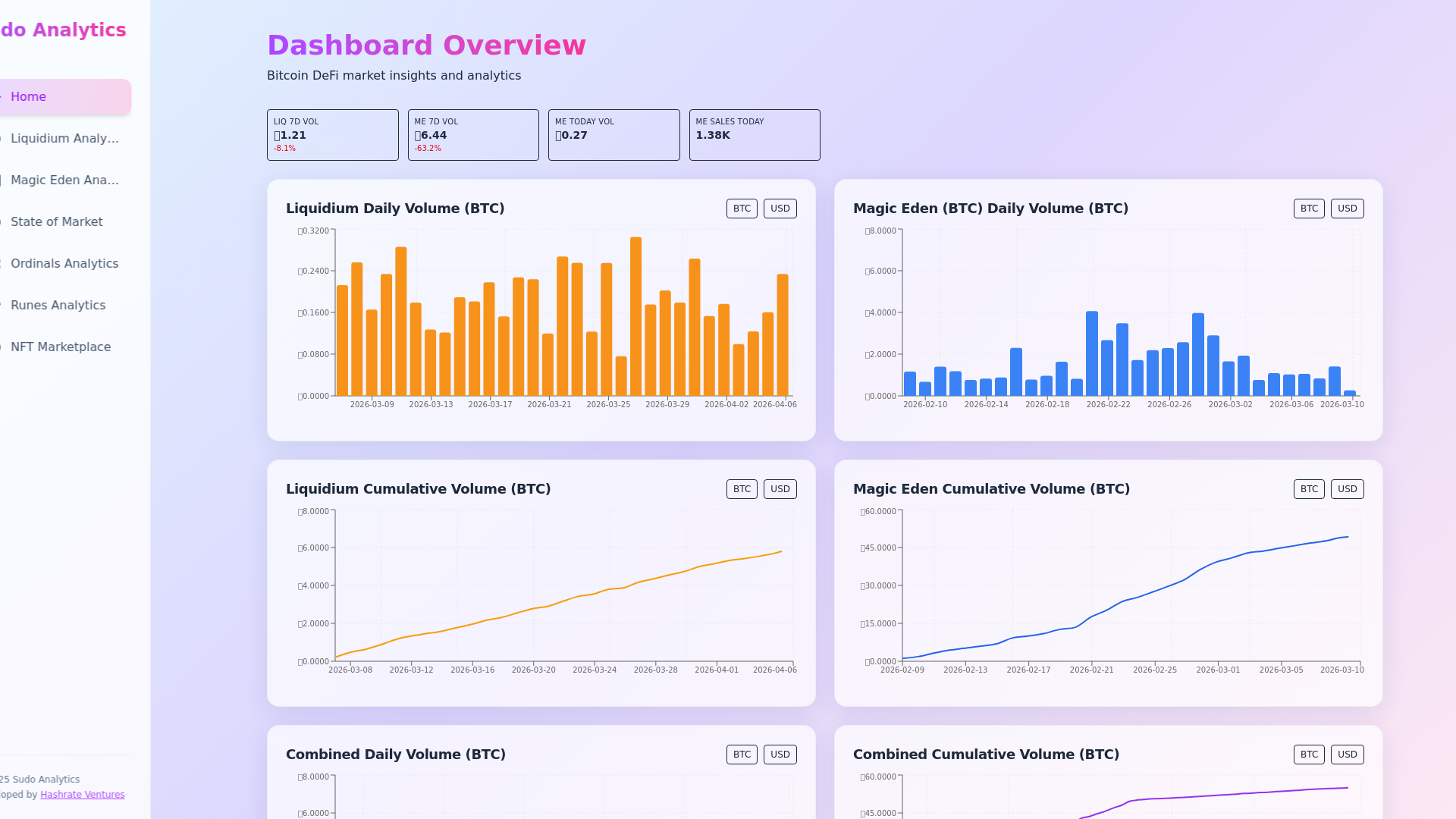Viewport: 1456px width, 819px height.
Task: Click the ME 7D VOL stat card
Action: pyautogui.click(x=473, y=135)
